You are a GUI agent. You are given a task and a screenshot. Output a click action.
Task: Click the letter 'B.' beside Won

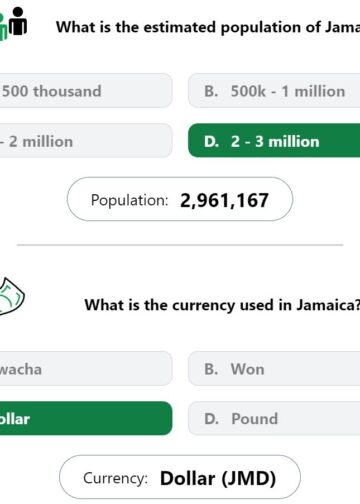[x=211, y=369]
